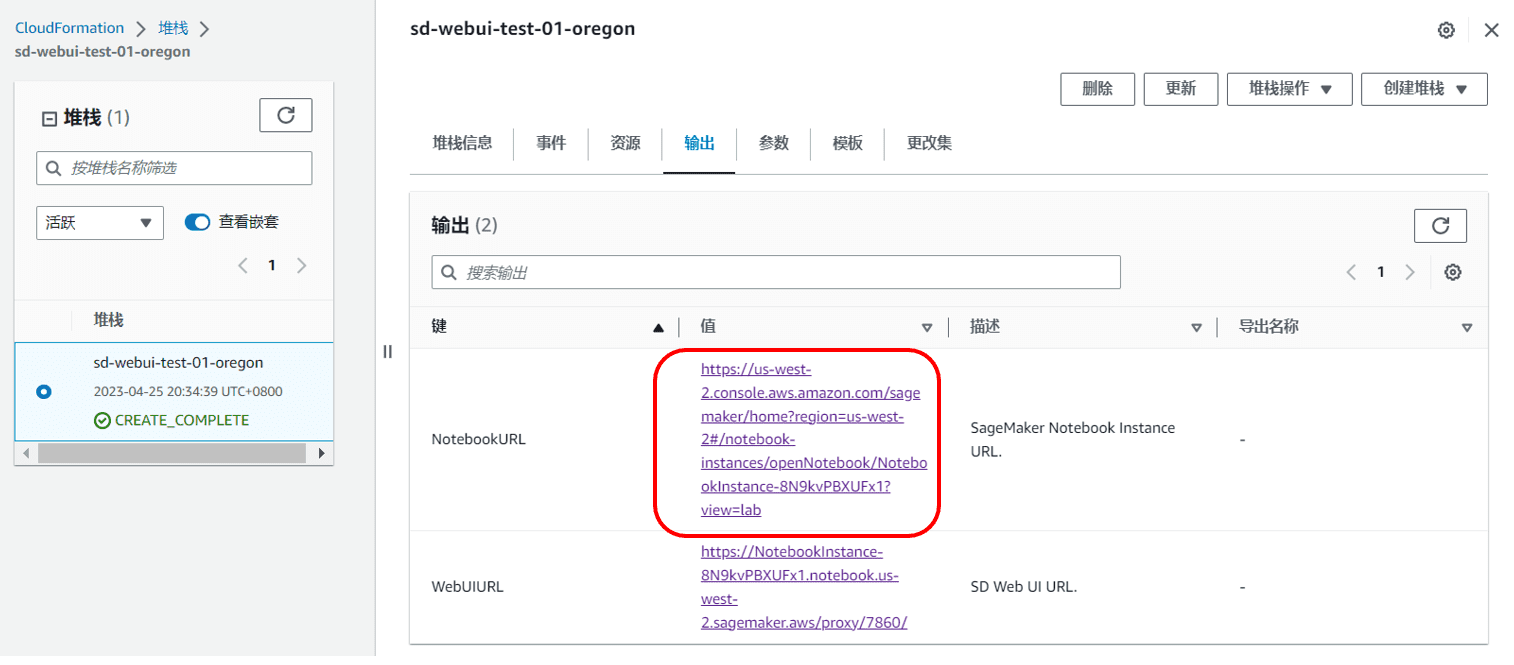
Task: Open the 创建堆栈 dropdown menu
Action: (1424, 89)
